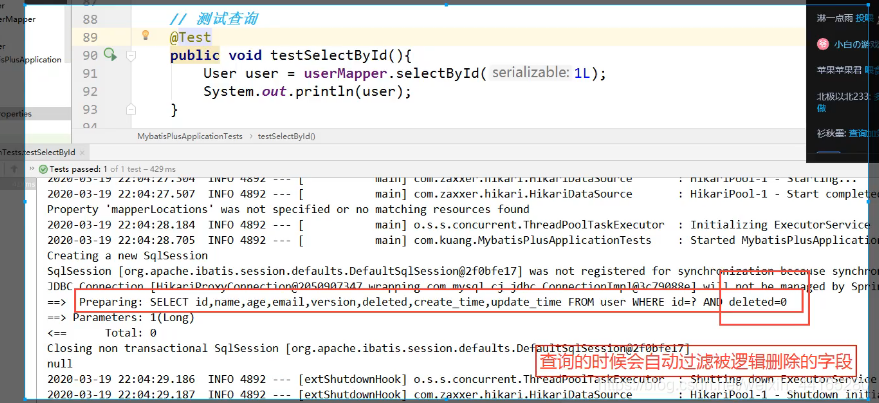Screen dimensions: 879x403
Task: Click the 'JDBC Connection [HikariProxyConnection' console line
Action: pyautogui.click(x=462, y=286)
